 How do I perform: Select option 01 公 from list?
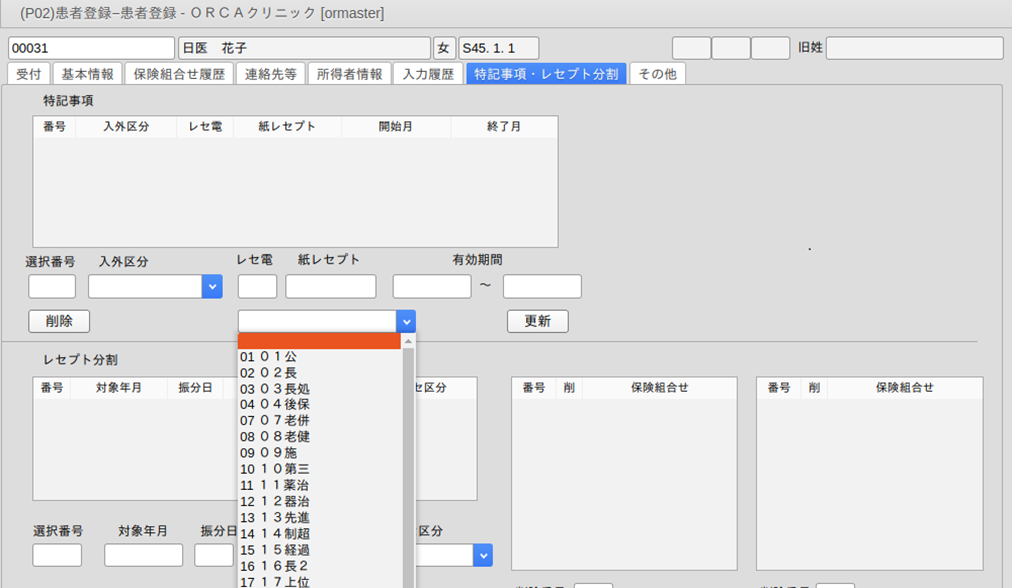click(268, 357)
